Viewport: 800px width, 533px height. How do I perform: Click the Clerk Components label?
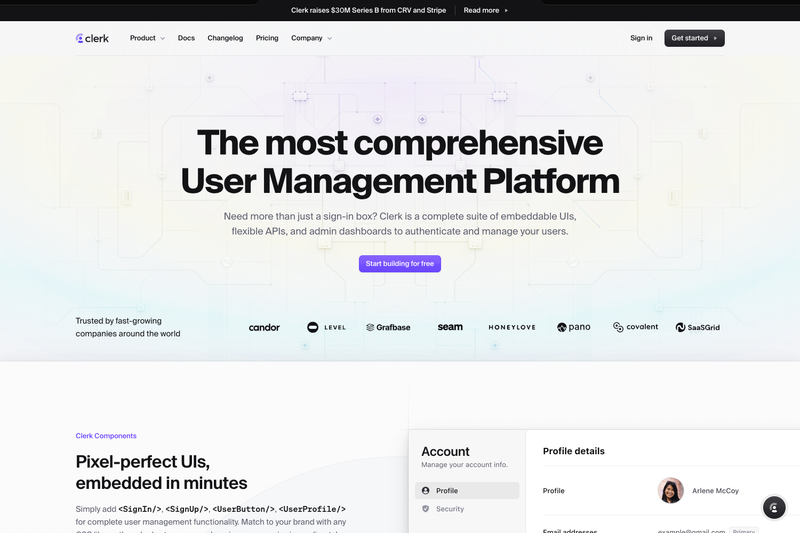(x=106, y=436)
